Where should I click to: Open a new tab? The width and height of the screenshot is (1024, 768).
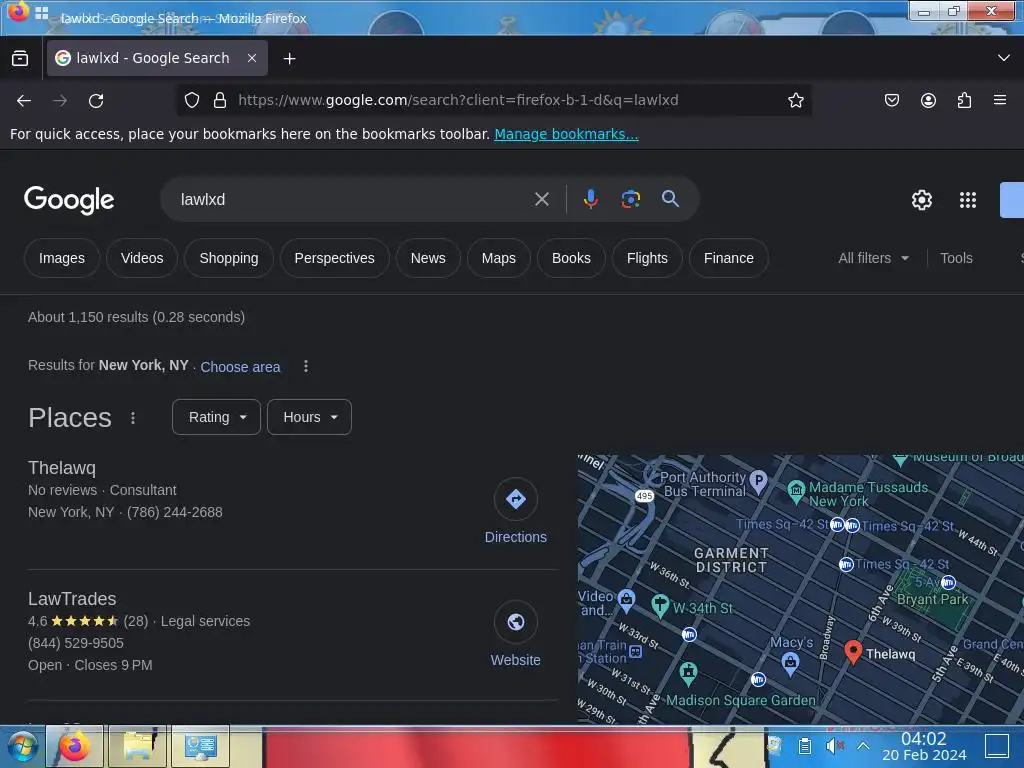289,59
